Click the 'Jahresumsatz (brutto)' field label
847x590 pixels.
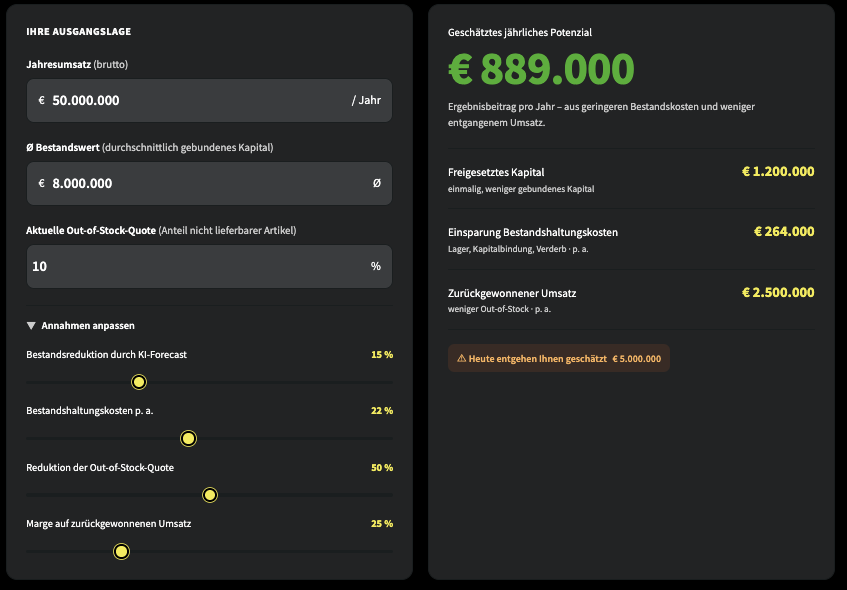(77, 65)
